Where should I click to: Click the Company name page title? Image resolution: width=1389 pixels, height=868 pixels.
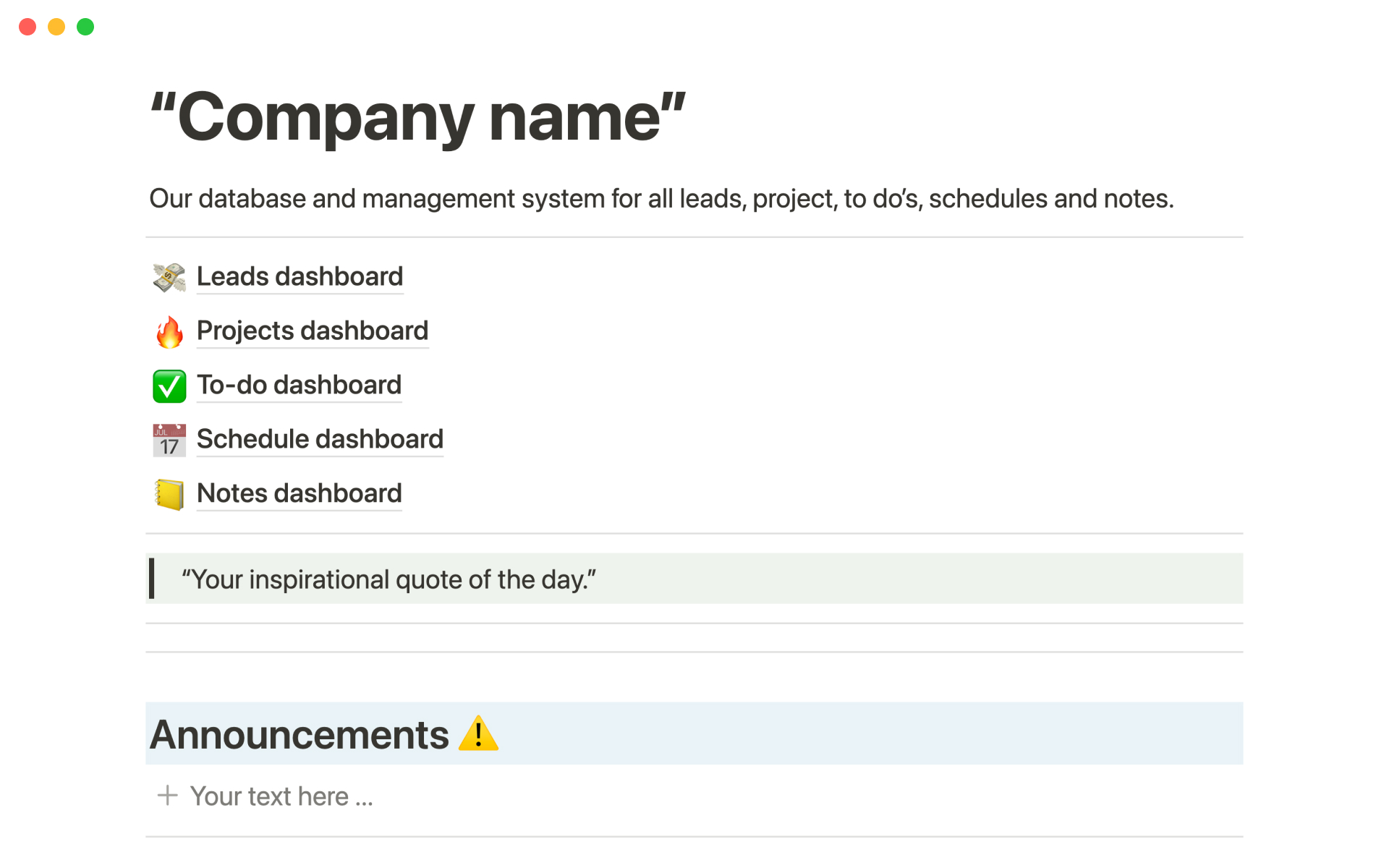click(417, 117)
